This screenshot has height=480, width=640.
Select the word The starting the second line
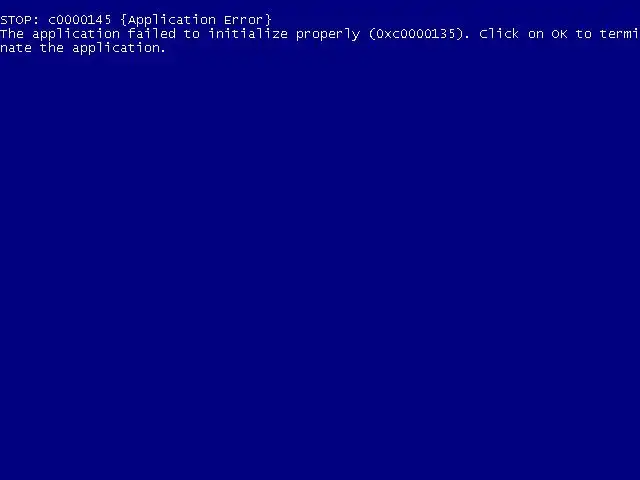click(12, 33)
